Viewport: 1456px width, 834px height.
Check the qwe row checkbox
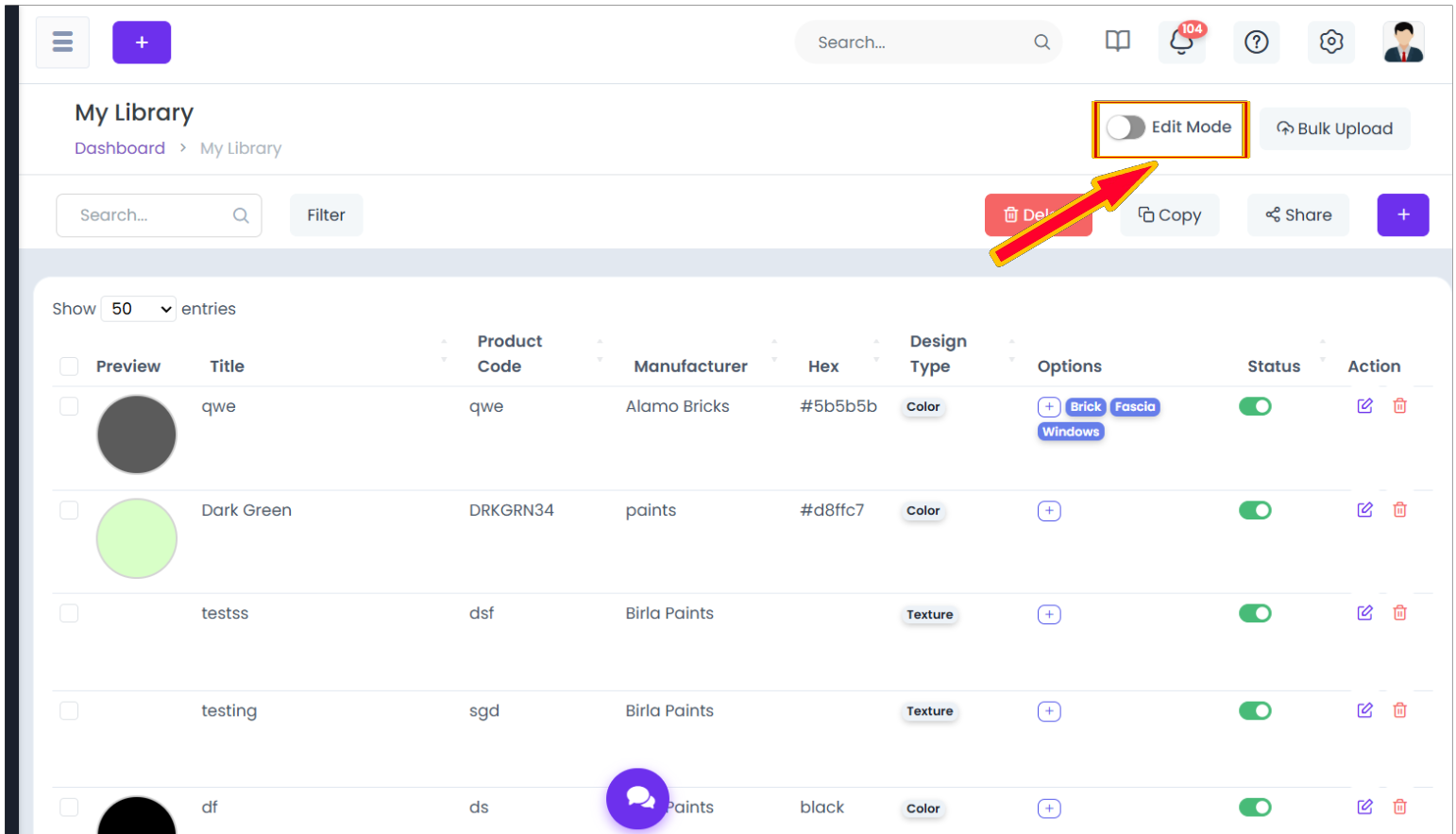[x=69, y=406]
